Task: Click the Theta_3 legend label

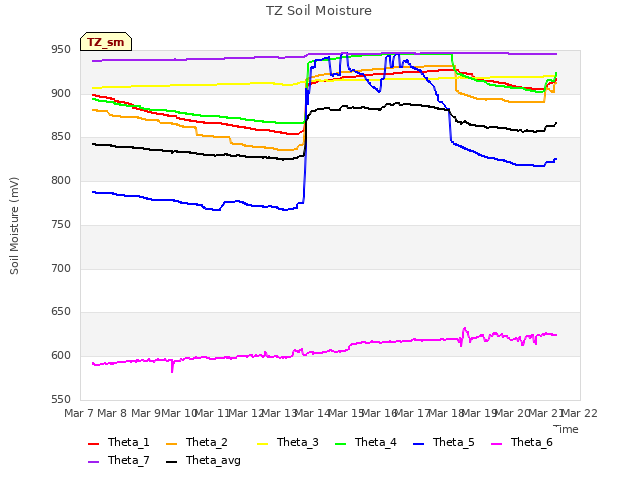Action: tap(298, 442)
